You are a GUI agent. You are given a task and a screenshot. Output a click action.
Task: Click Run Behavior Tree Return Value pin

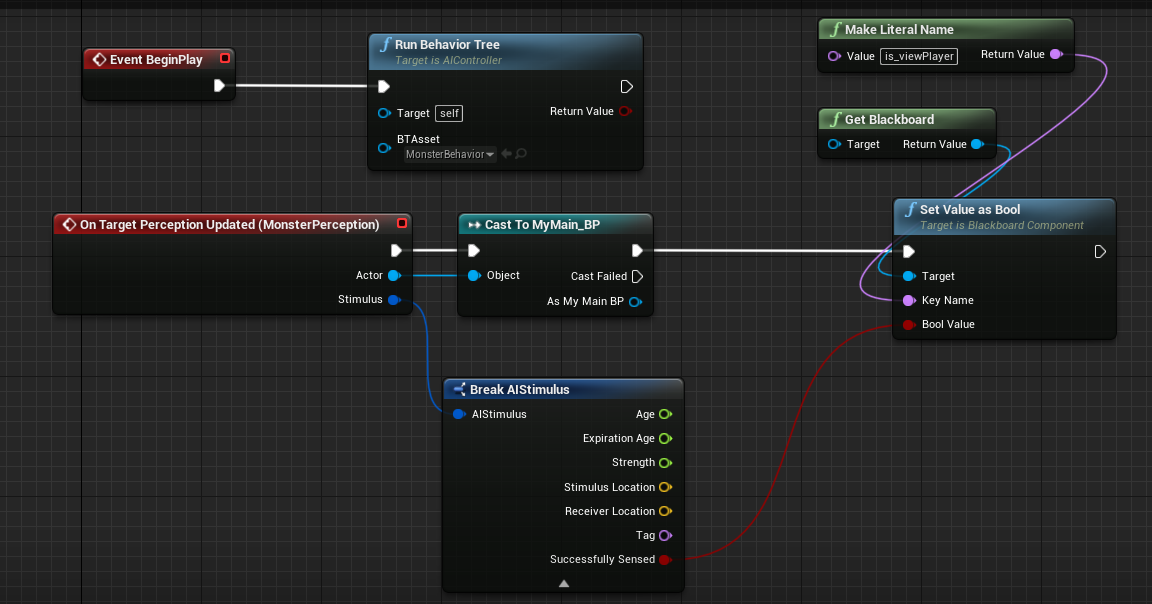point(625,111)
